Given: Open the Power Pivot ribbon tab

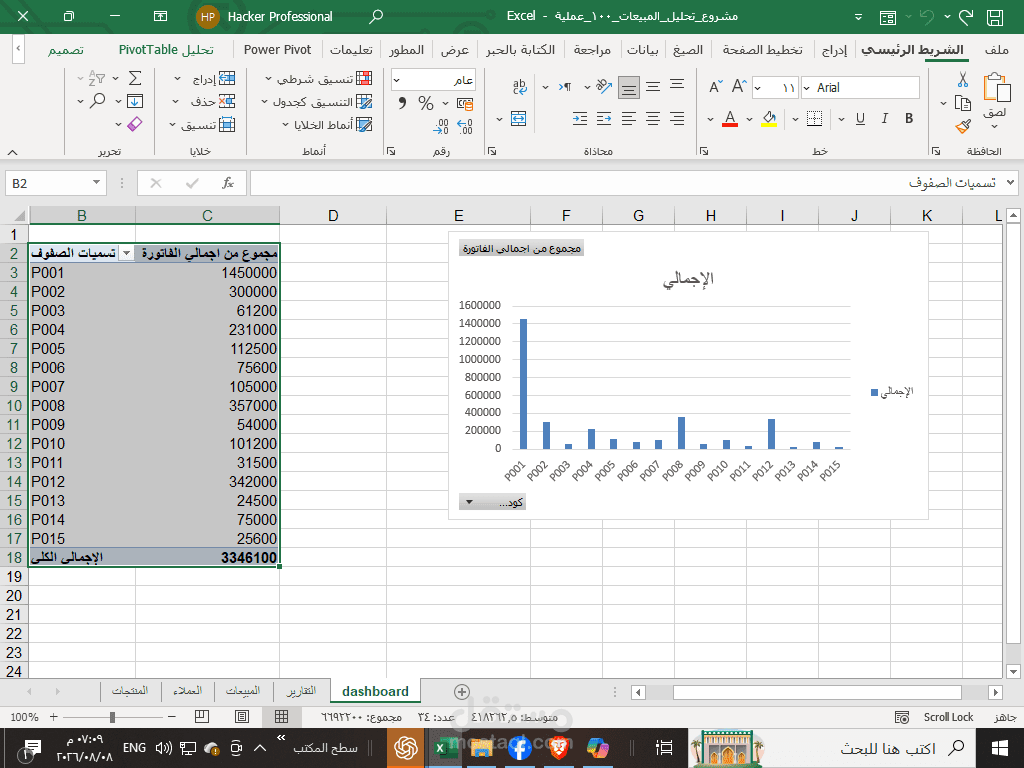Looking at the screenshot, I should click(278, 50).
